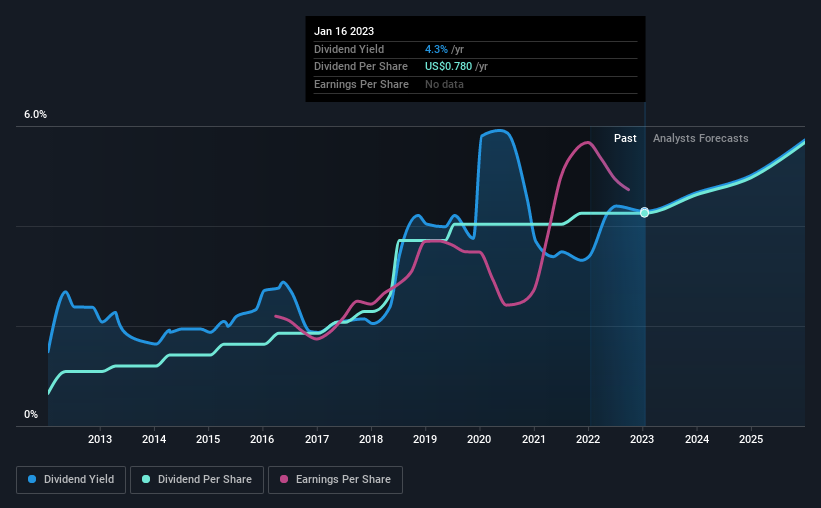
Task: Click the highlighted data point marker at 2023
Action: point(645,212)
